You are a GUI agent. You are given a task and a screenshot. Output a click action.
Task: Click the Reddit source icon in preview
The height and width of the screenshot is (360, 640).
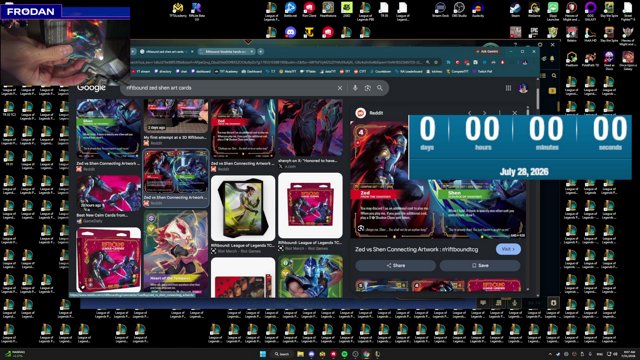coord(360,113)
